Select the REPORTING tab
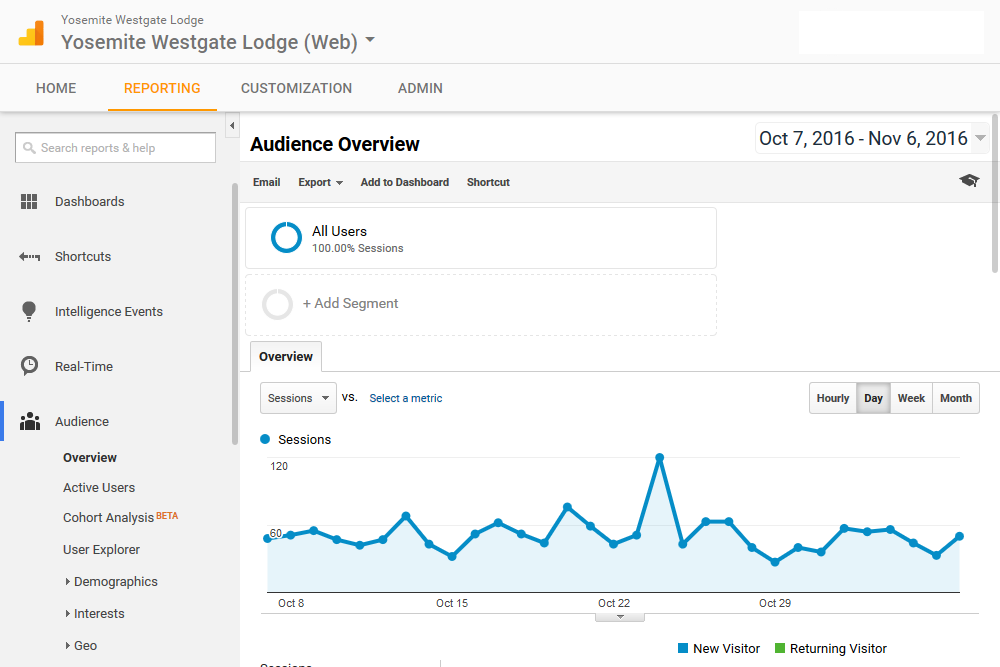Screen dimensions: 1000x667 (162, 88)
